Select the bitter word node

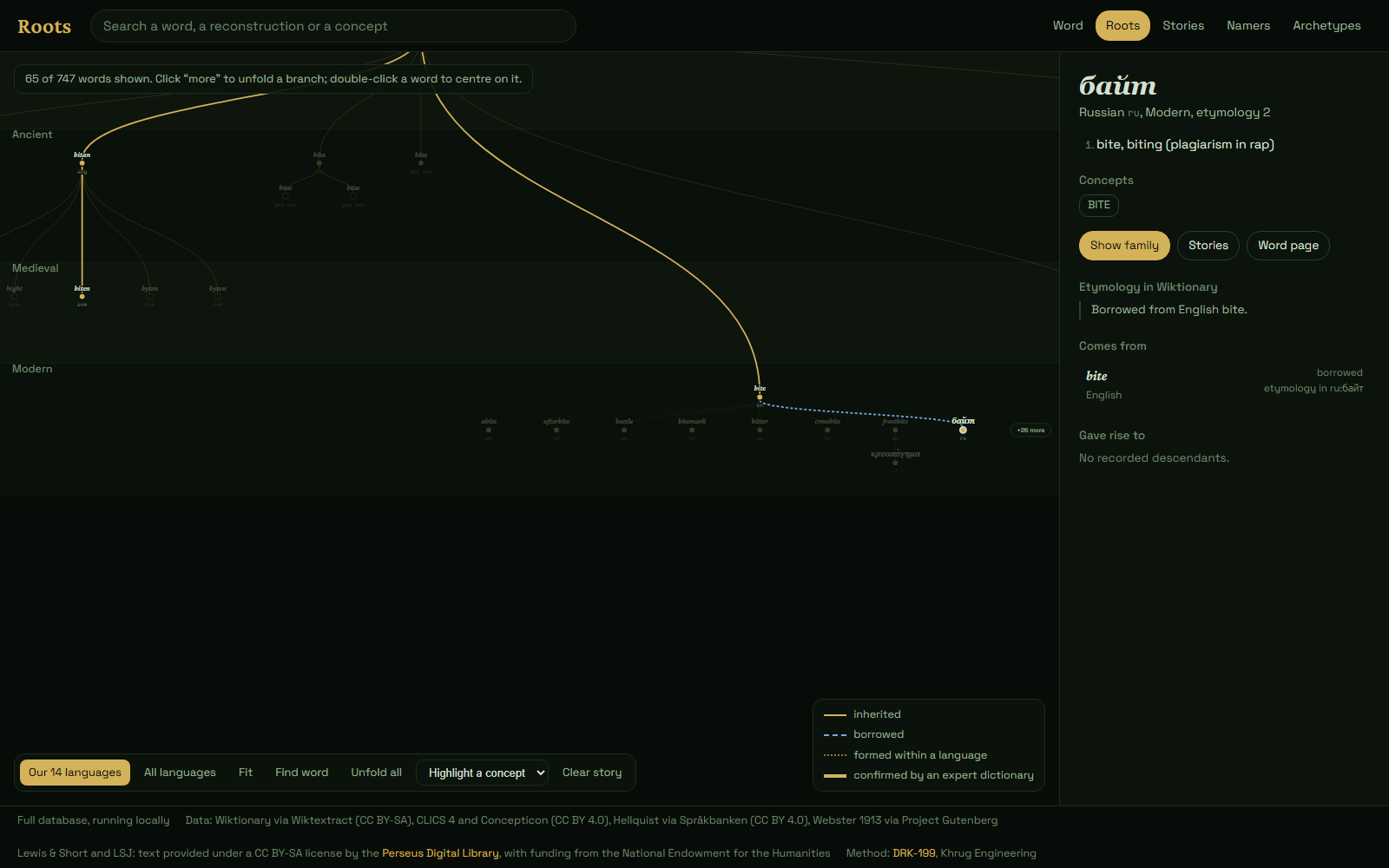[x=760, y=429]
